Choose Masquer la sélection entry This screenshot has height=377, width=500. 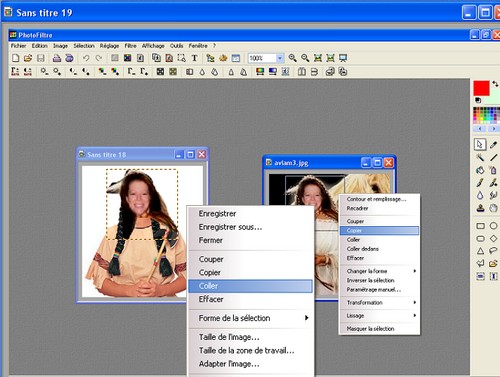[379, 329]
